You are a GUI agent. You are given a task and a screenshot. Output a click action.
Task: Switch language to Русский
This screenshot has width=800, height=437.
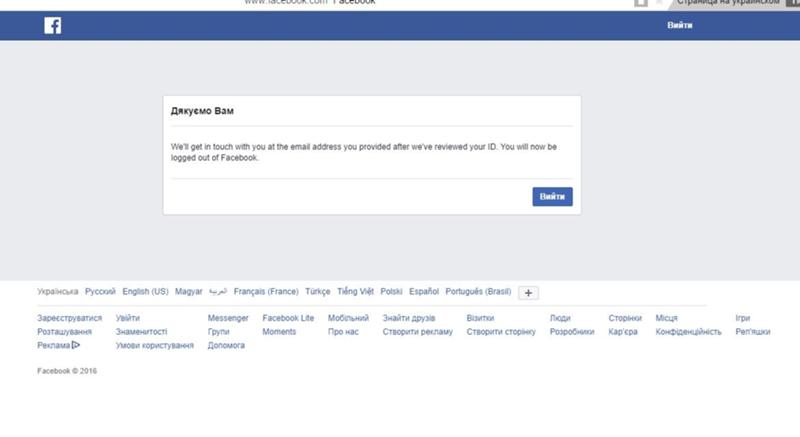(x=100, y=292)
